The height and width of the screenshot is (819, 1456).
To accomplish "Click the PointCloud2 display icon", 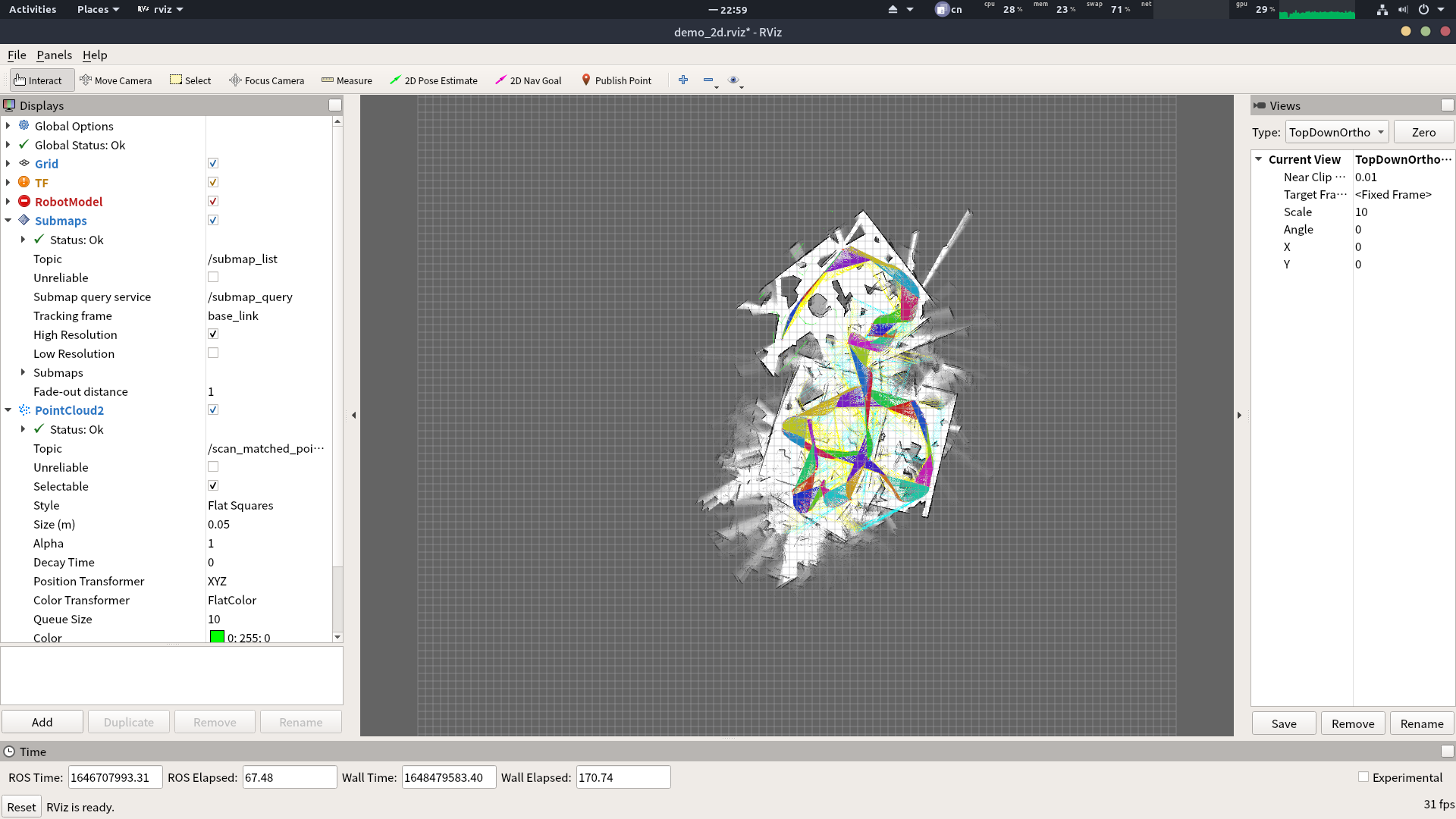I will (24, 409).
